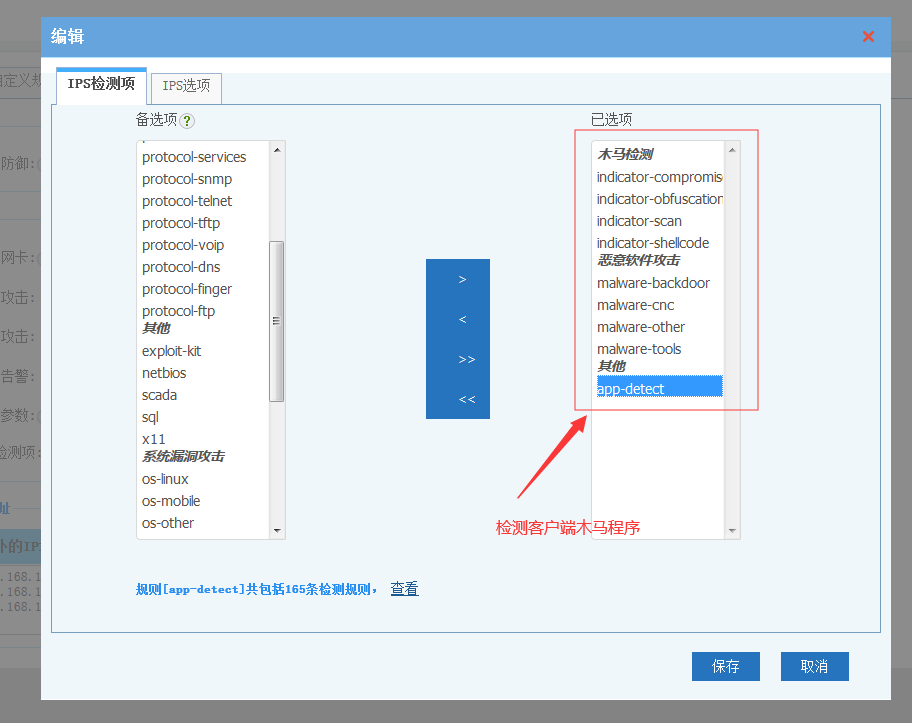Click the 保存 button
The width and height of the screenshot is (912, 723).
tap(725, 666)
